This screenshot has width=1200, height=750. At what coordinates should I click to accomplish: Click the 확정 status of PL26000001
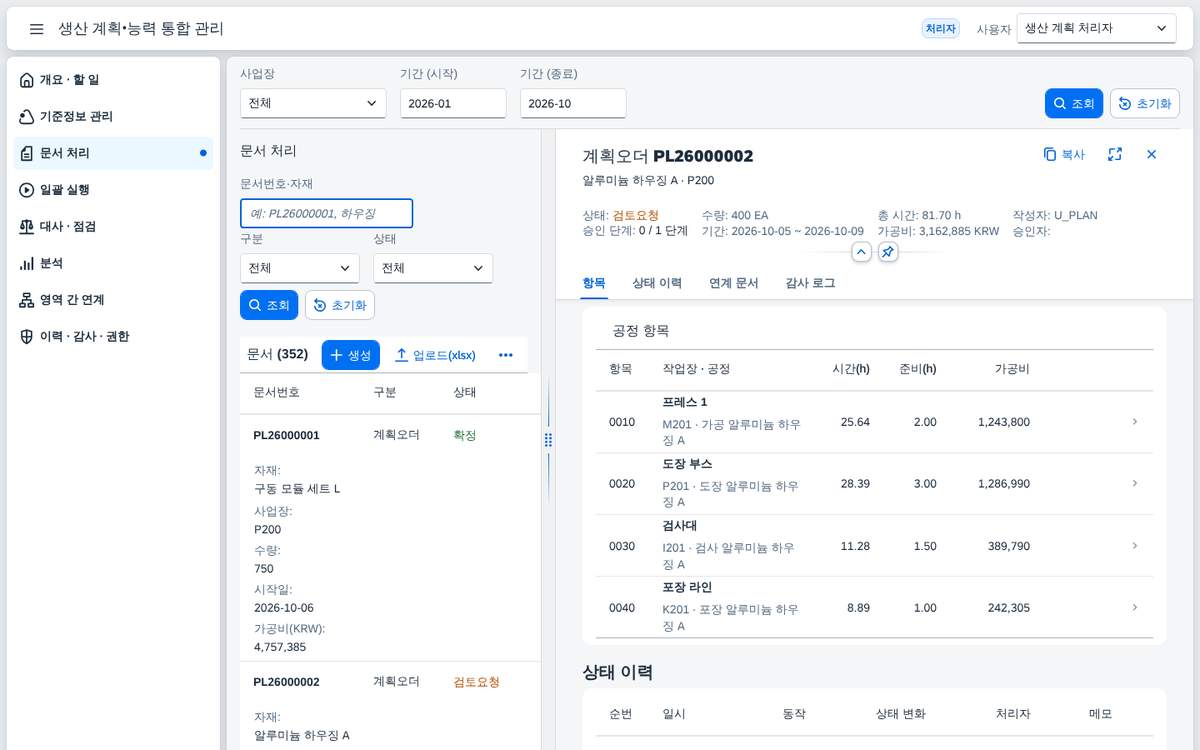point(465,435)
